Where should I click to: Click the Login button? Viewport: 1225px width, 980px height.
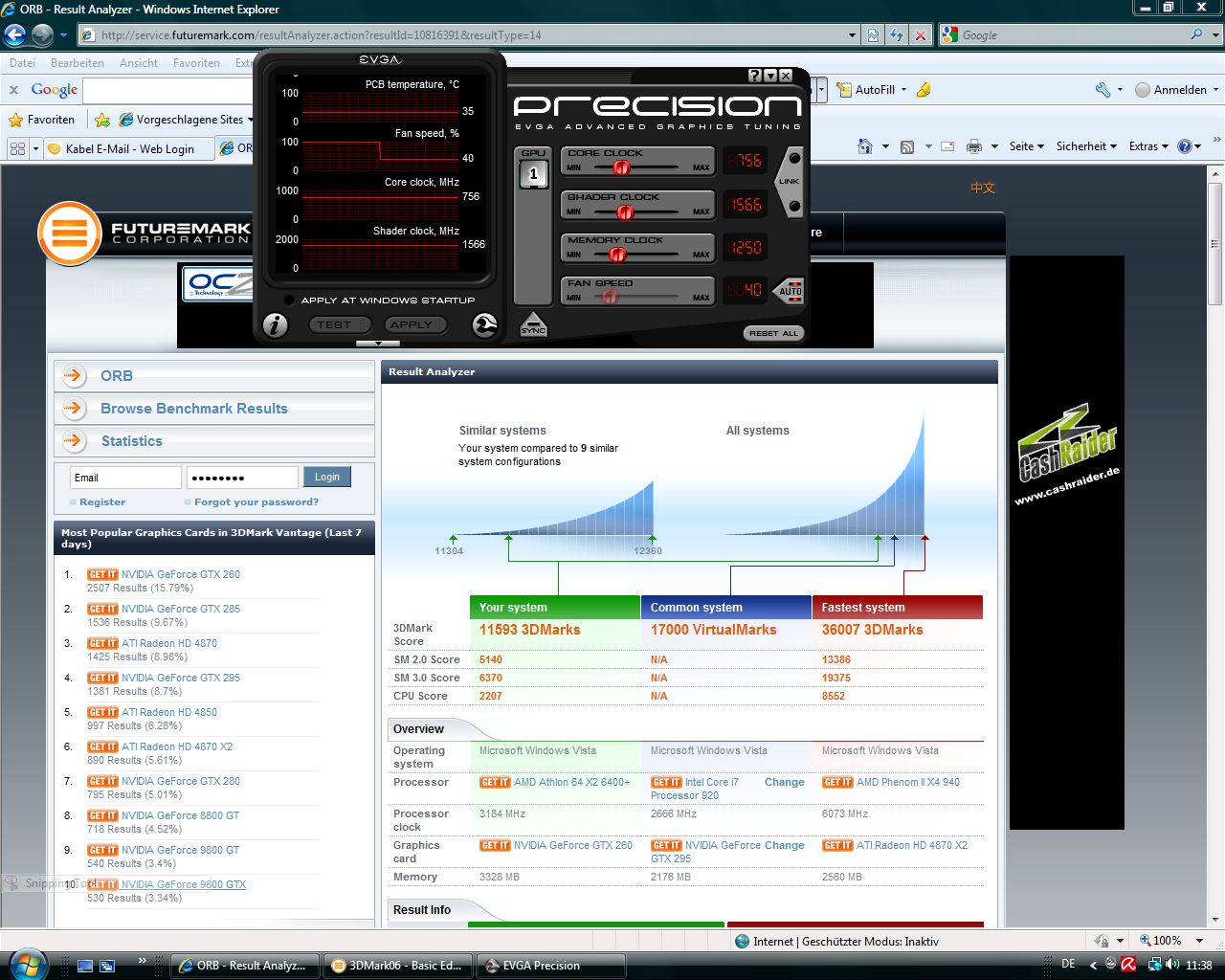pyautogui.click(x=327, y=477)
